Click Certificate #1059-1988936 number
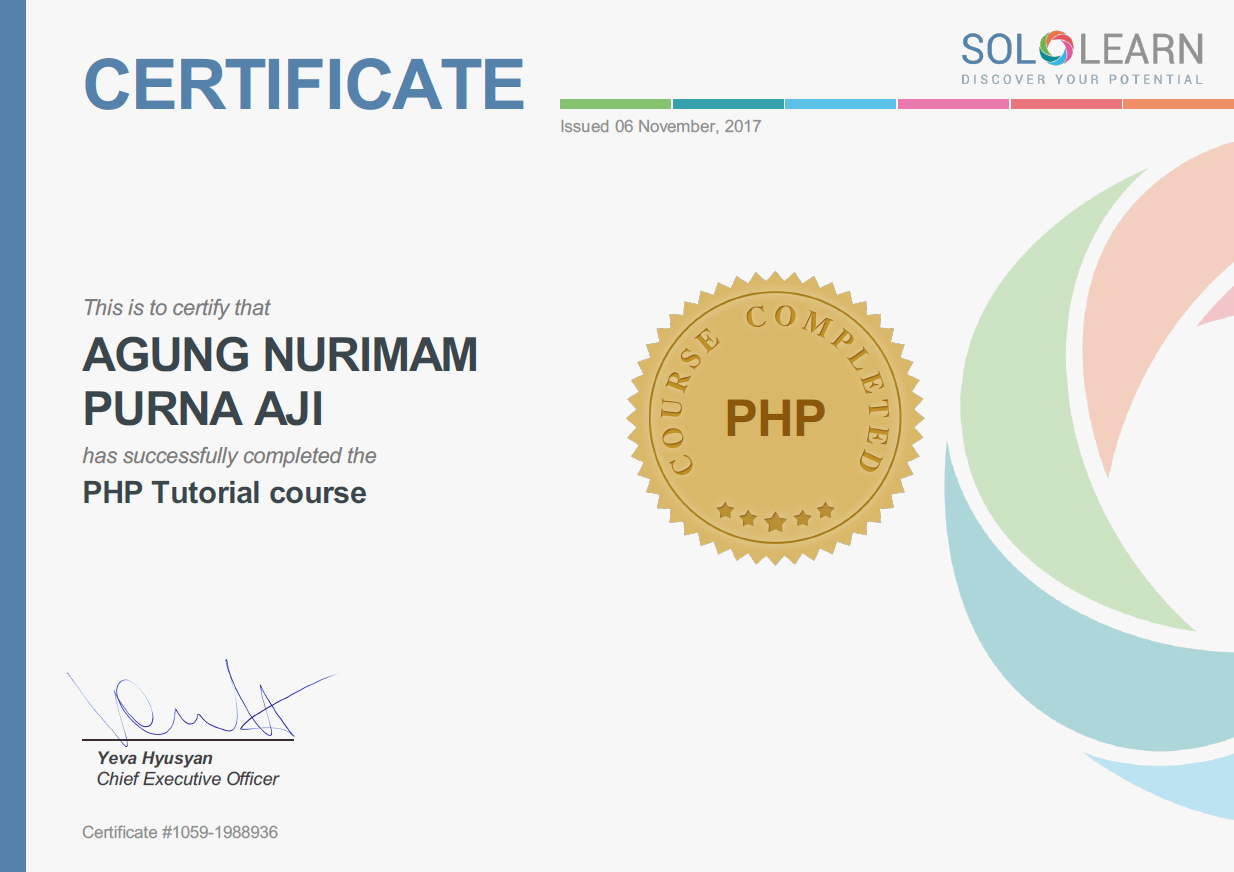 [180, 832]
